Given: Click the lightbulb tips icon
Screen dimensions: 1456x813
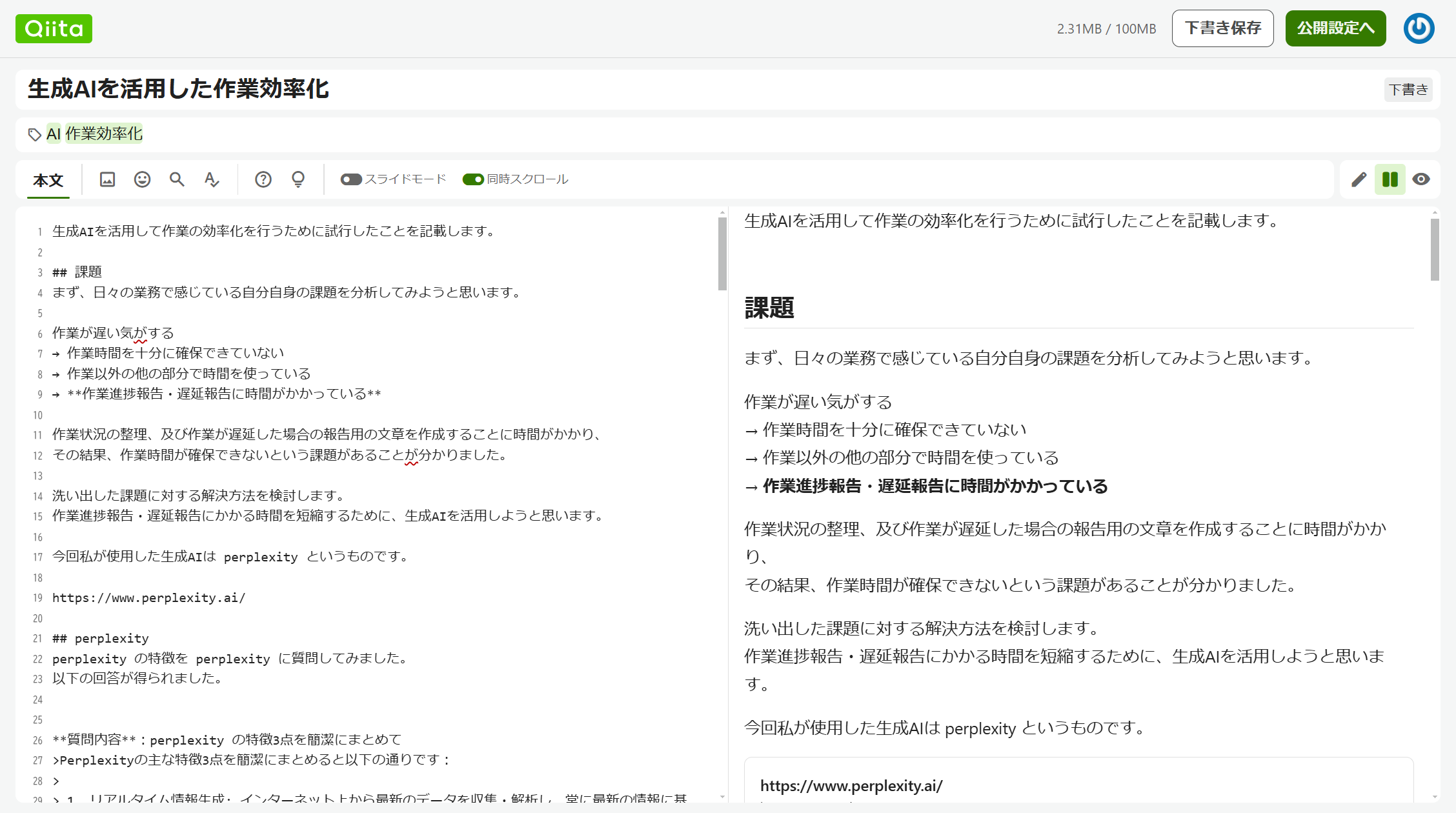Looking at the screenshot, I should pos(297,179).
